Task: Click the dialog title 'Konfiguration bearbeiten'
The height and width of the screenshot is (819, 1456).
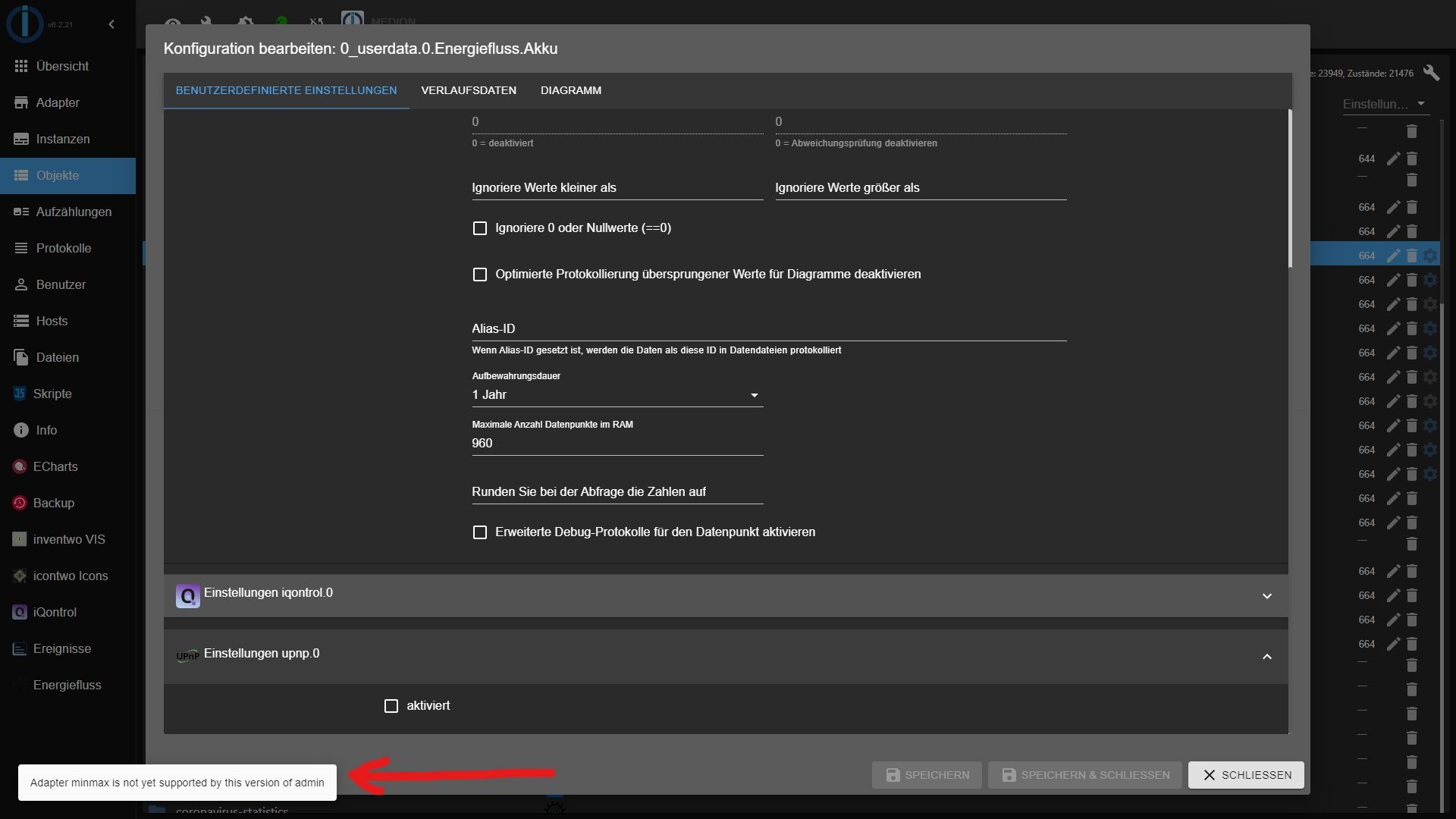Action: (360, 49)
